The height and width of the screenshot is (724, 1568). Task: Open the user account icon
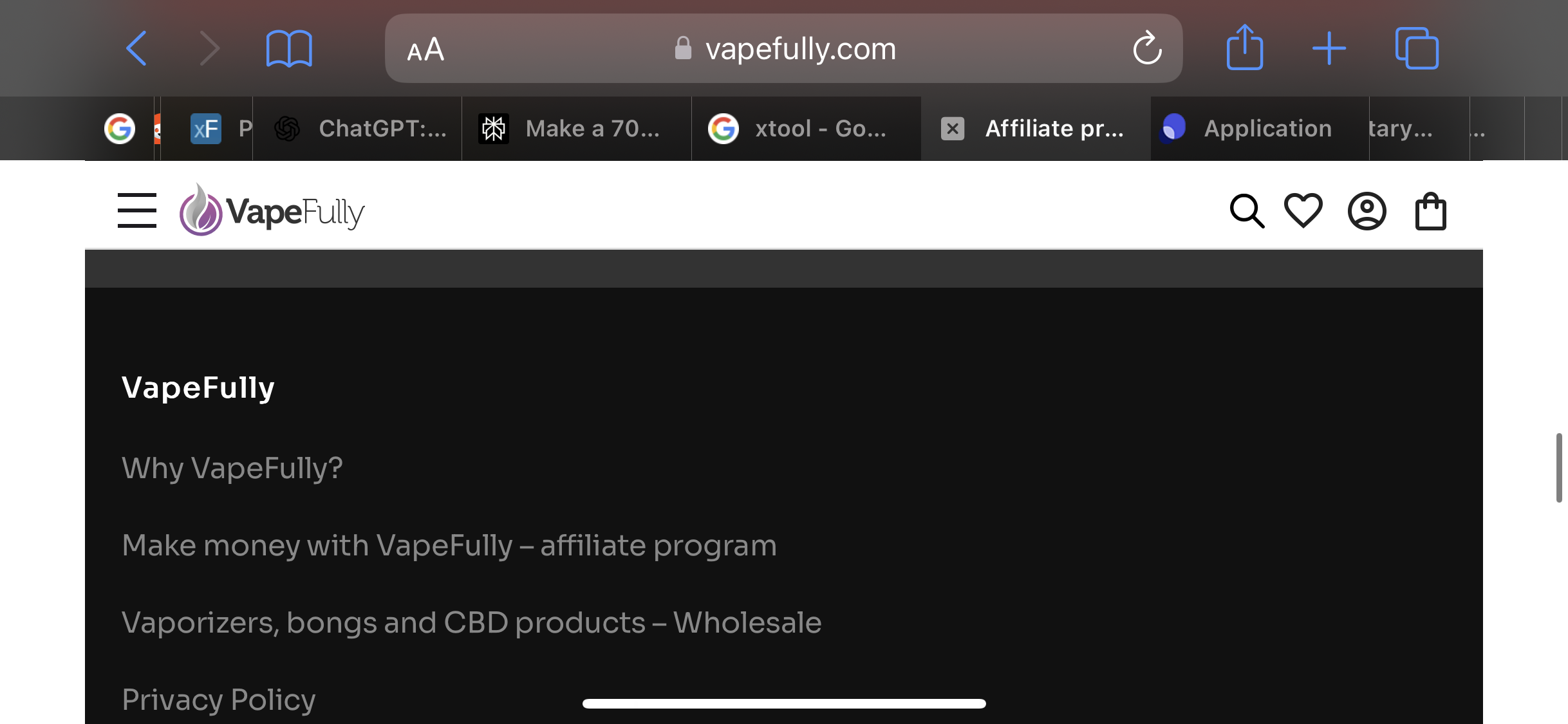(1367, 211)
